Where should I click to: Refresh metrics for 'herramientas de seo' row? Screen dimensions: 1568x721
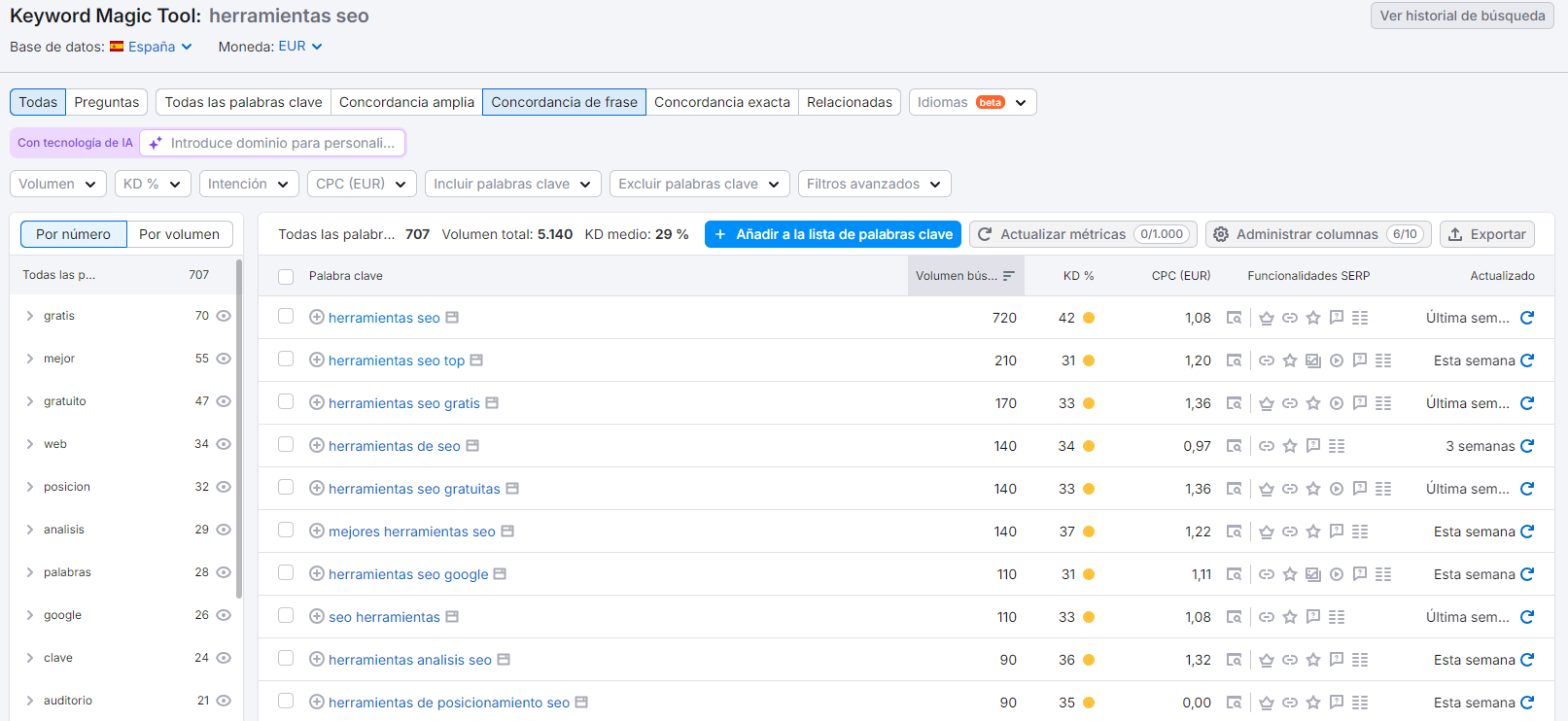1527,446
